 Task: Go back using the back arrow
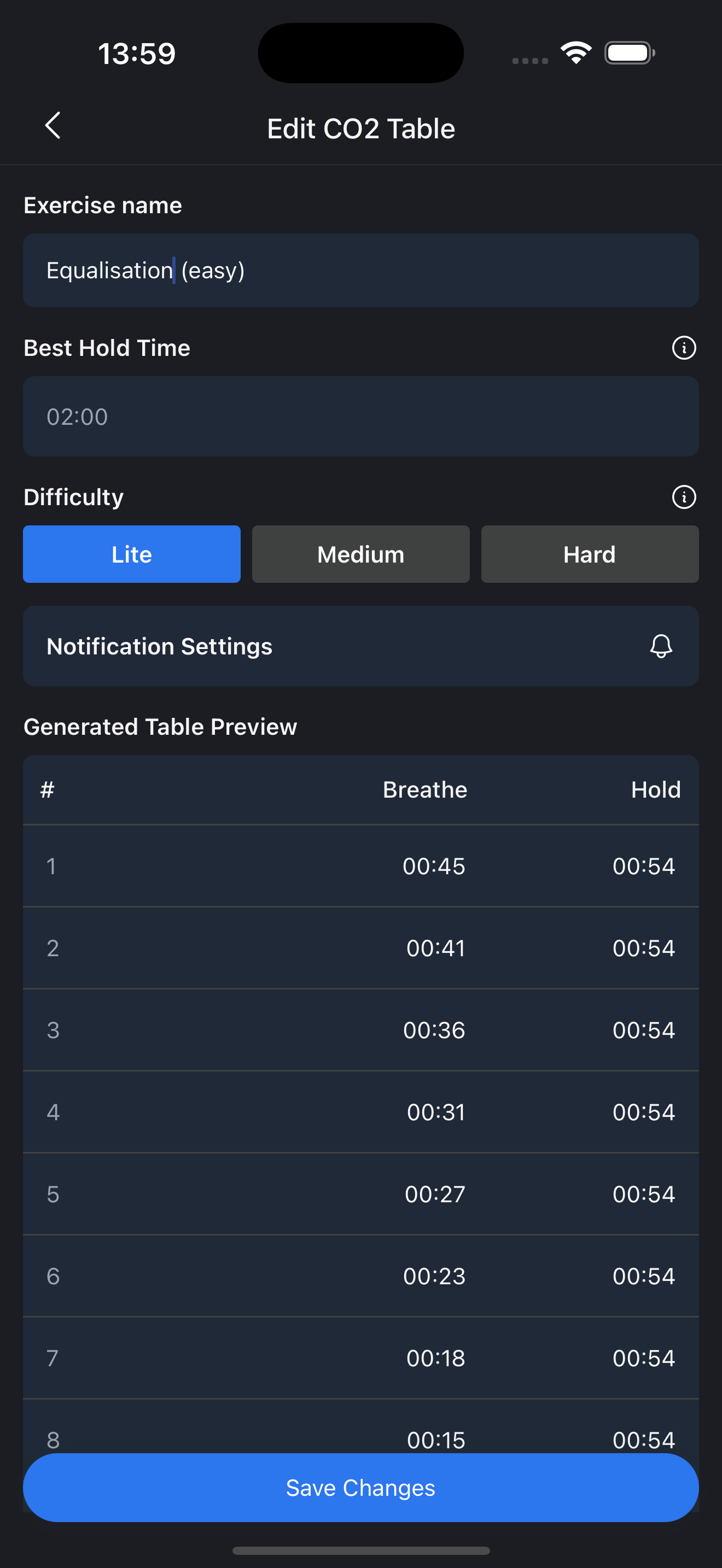point(53,126)
